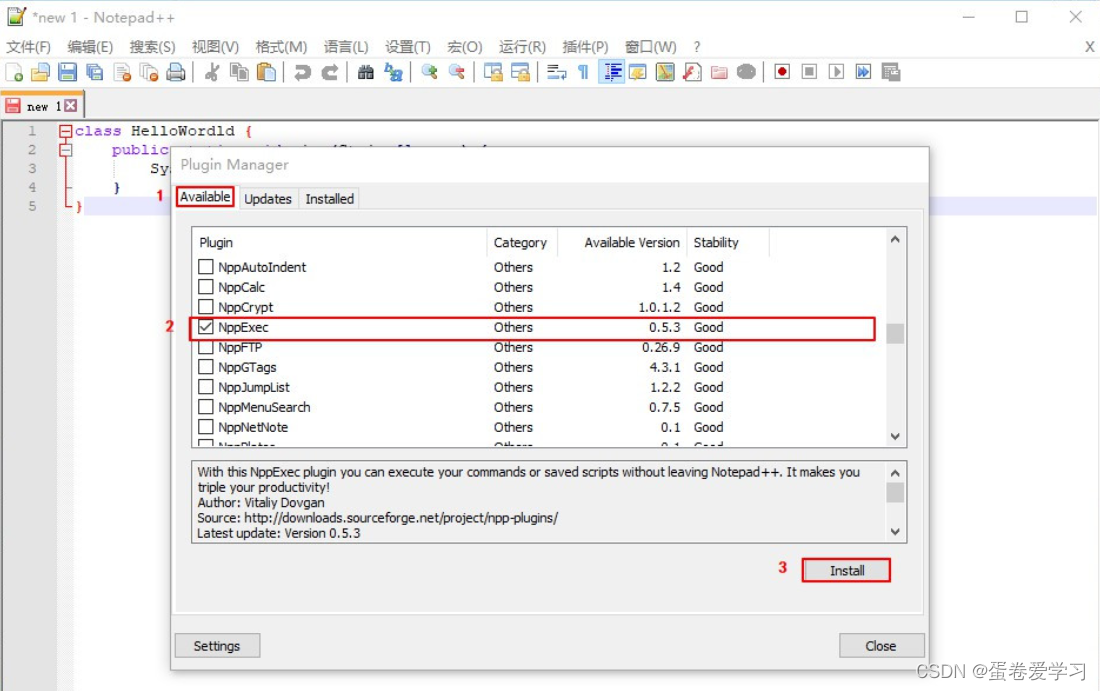Click the Print icon in the toolbar
This screenshot has height=691, width=1100.
click(x=174, y=71)
